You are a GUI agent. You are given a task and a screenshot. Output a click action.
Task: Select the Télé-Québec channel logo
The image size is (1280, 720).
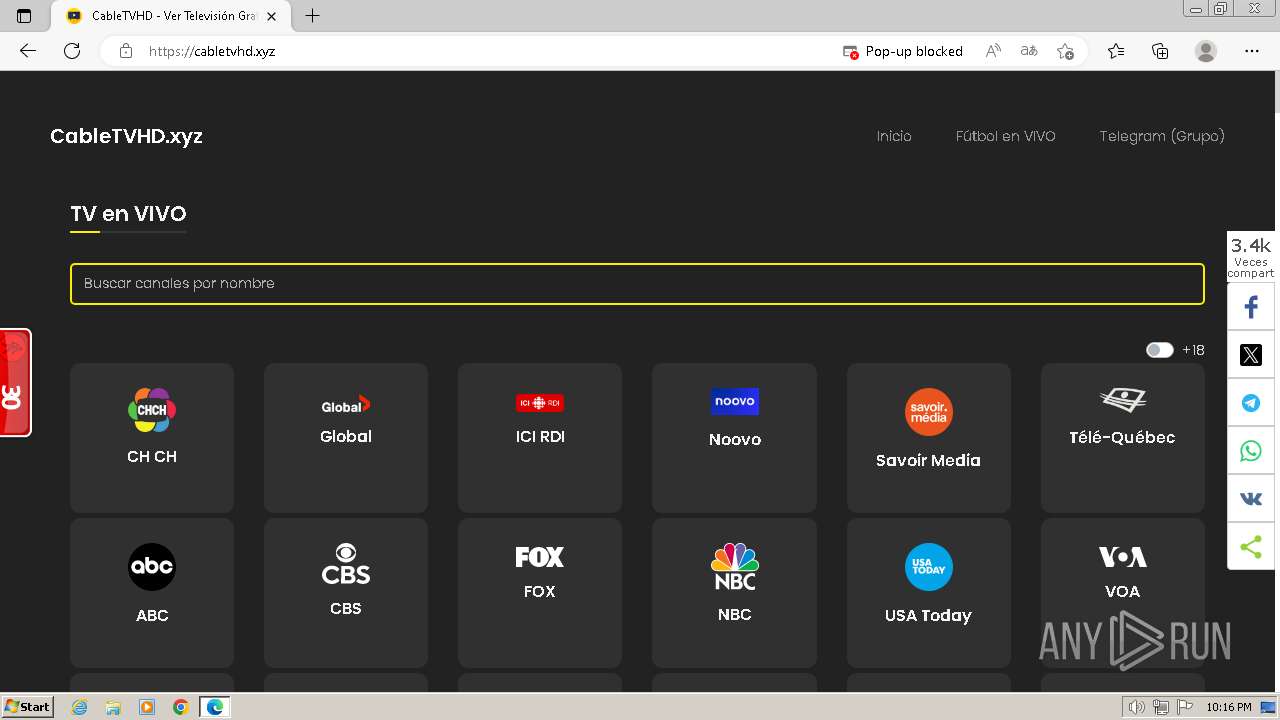tap(1123, 401)
